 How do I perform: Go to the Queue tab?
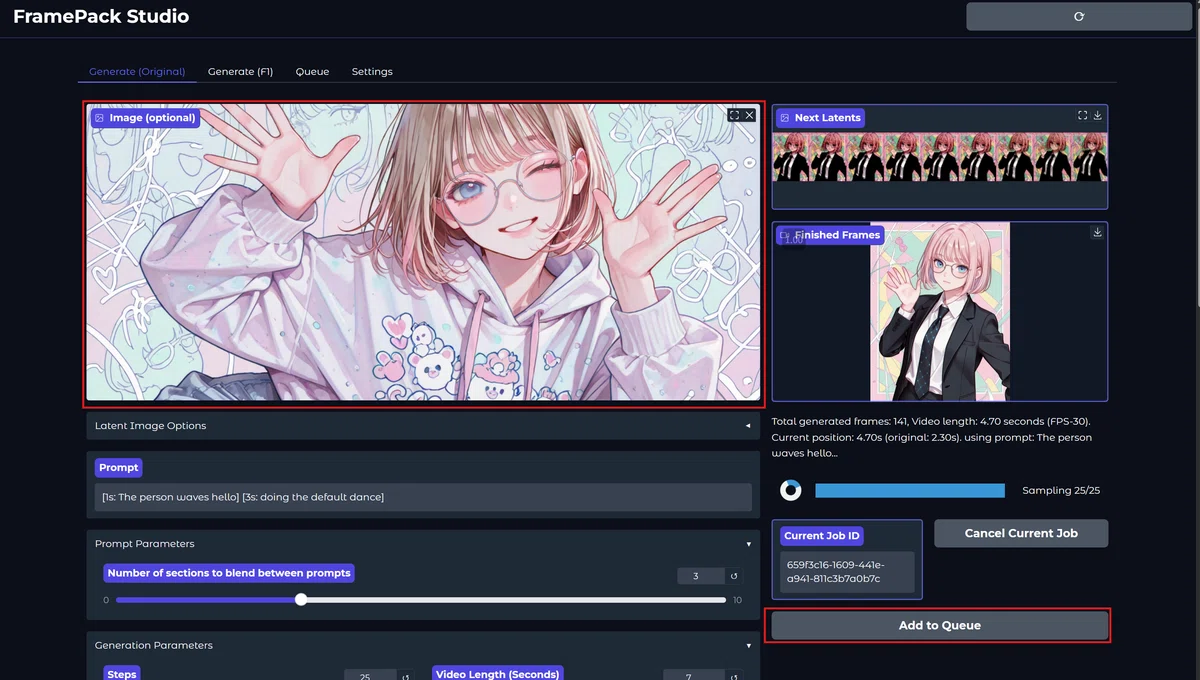pyautogui.click(x=312, y=72)
